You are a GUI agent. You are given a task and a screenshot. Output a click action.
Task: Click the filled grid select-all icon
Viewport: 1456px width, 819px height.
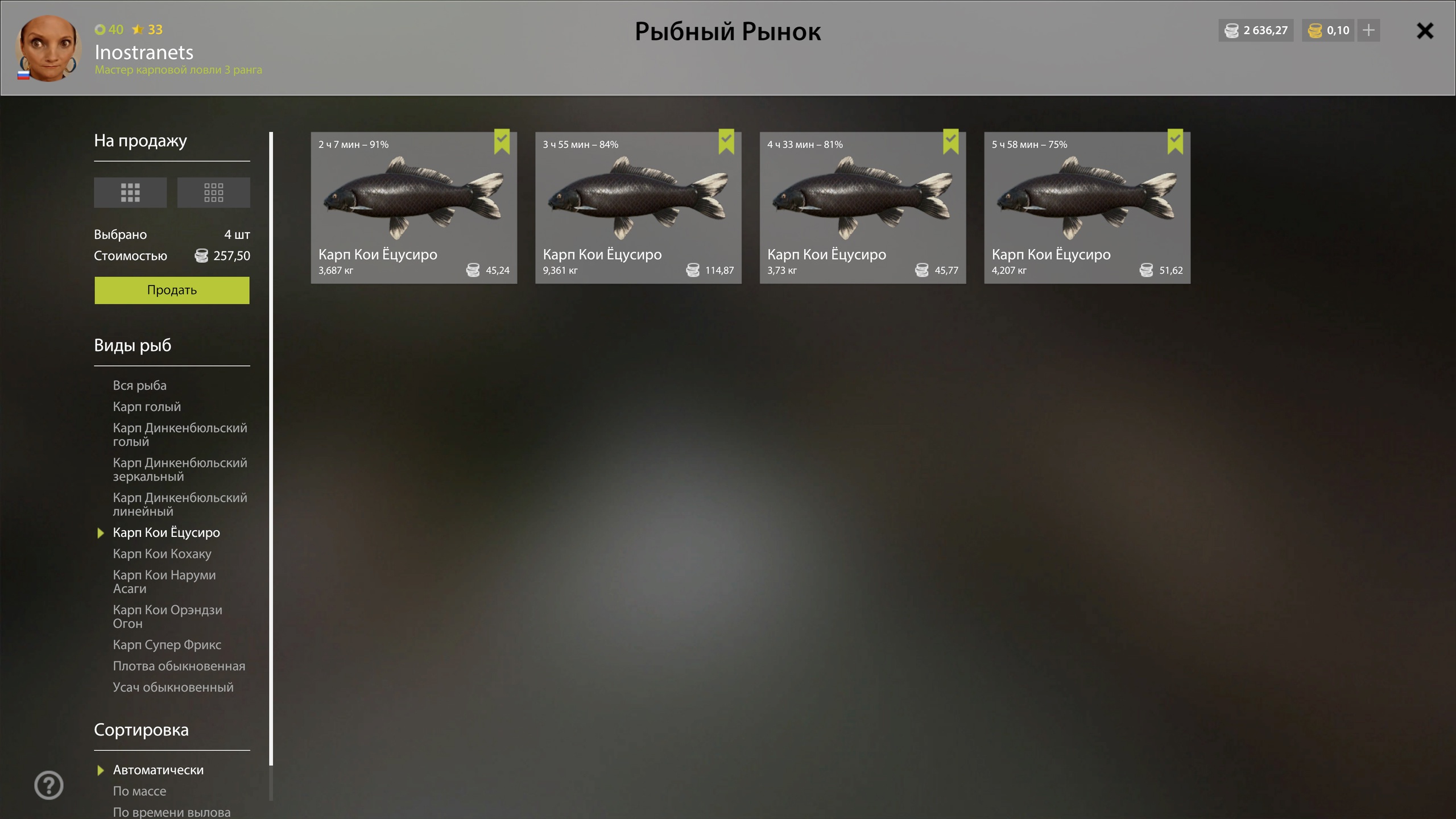tap(130, 192)
